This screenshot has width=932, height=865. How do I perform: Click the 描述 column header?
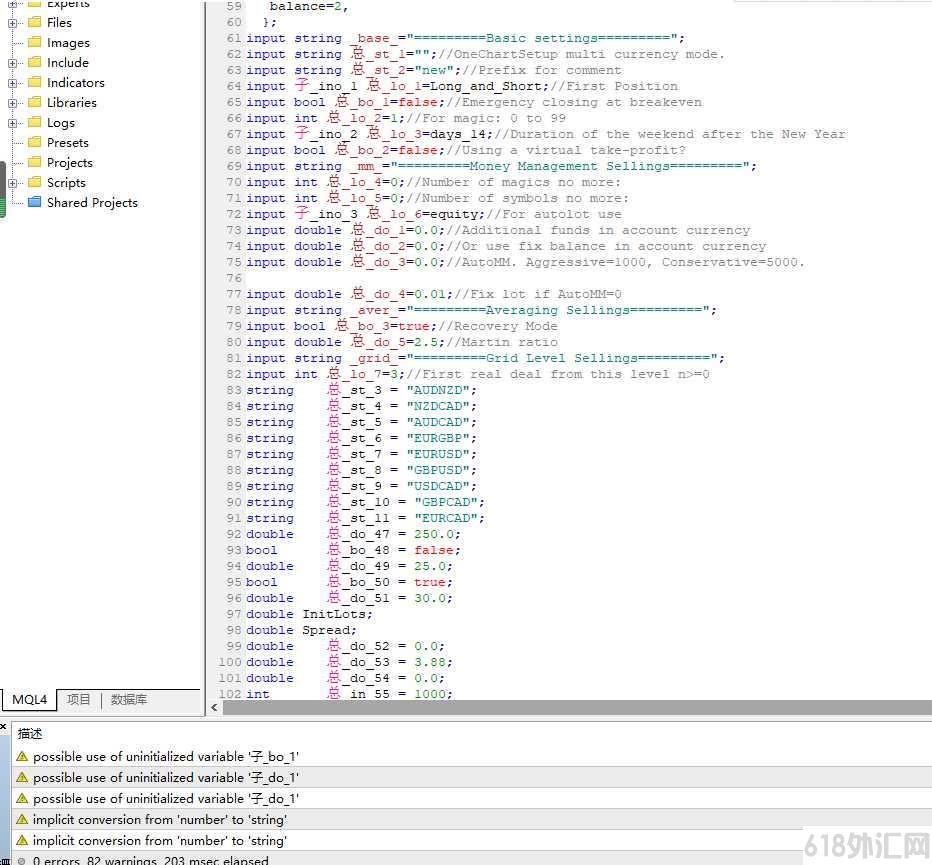[30, 734]
